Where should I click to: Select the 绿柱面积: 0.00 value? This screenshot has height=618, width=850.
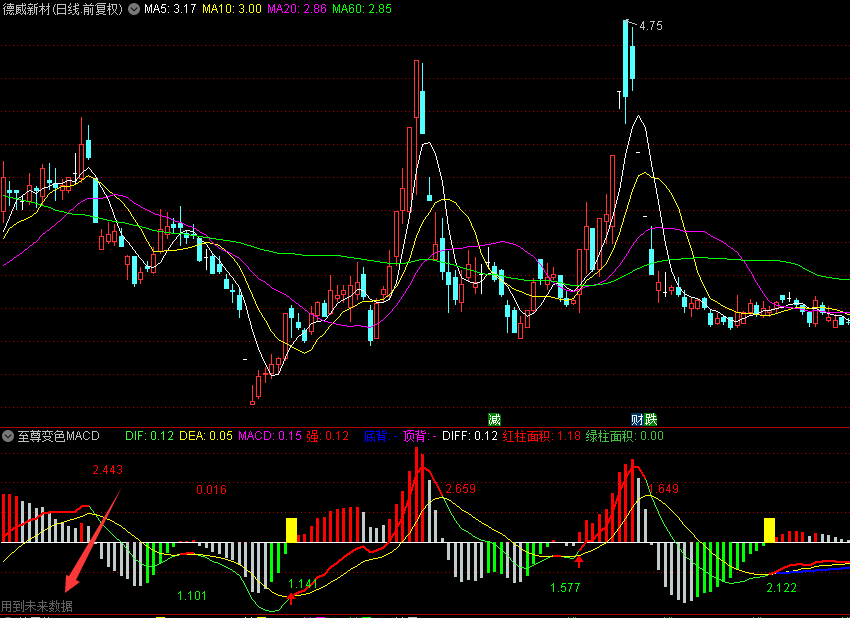[x=624, y=436]
